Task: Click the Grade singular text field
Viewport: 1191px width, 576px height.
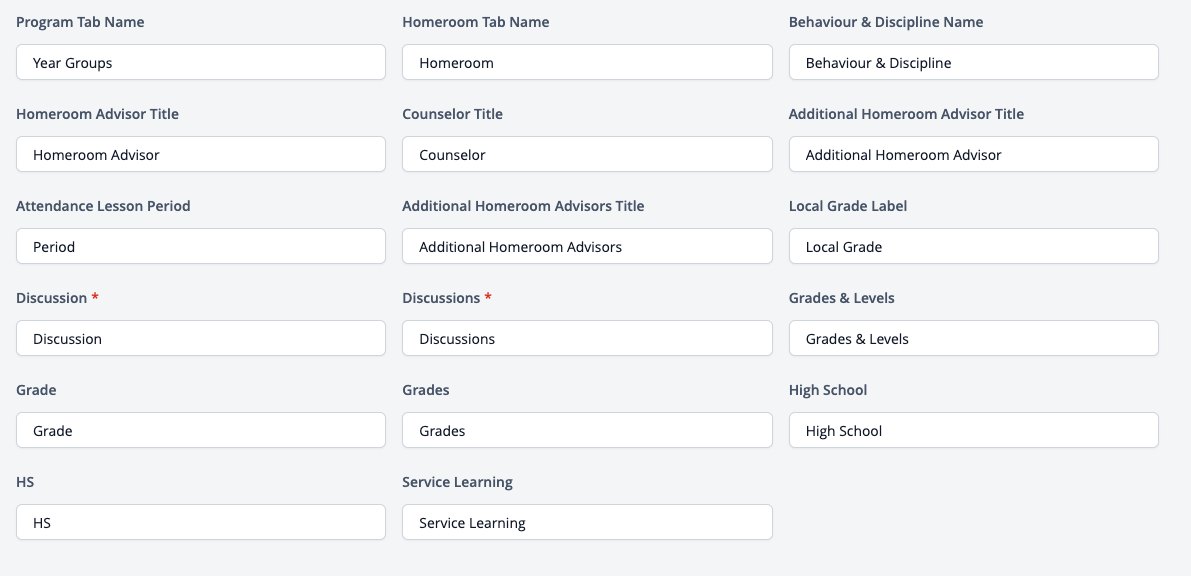Action: 201,430
